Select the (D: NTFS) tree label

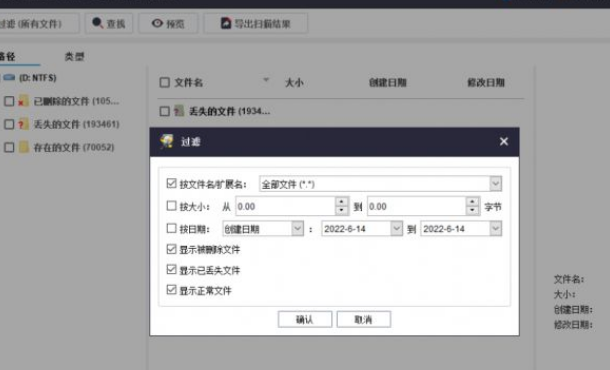[38, 78]
